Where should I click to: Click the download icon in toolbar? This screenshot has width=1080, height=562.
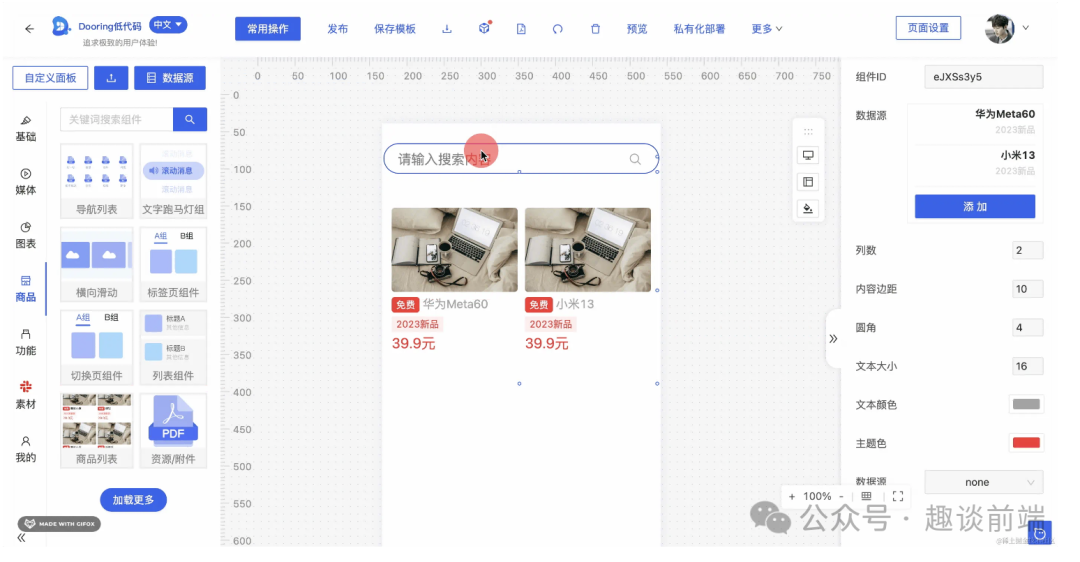(x=446, y=29)
